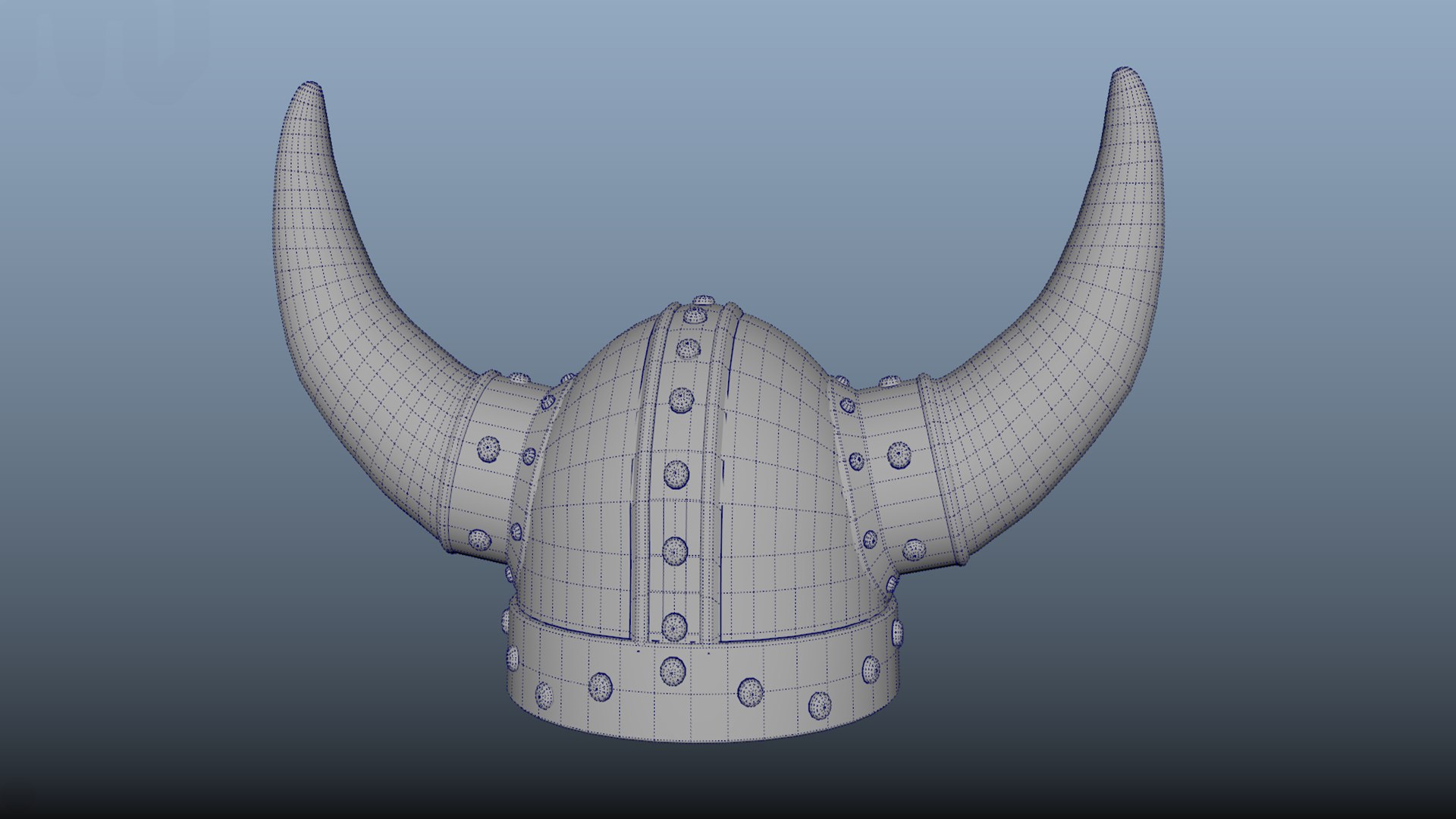Click the center strip rivet at mid-height
This screenshot has height=819, width=1456.
coord(676,474)
